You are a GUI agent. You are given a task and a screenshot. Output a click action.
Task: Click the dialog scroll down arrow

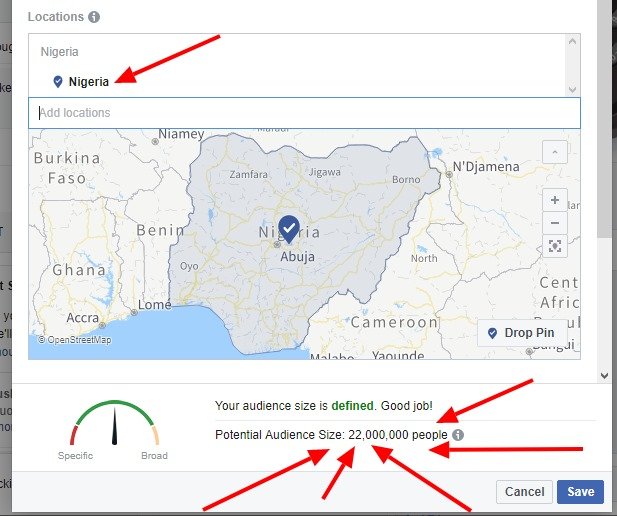605,375
